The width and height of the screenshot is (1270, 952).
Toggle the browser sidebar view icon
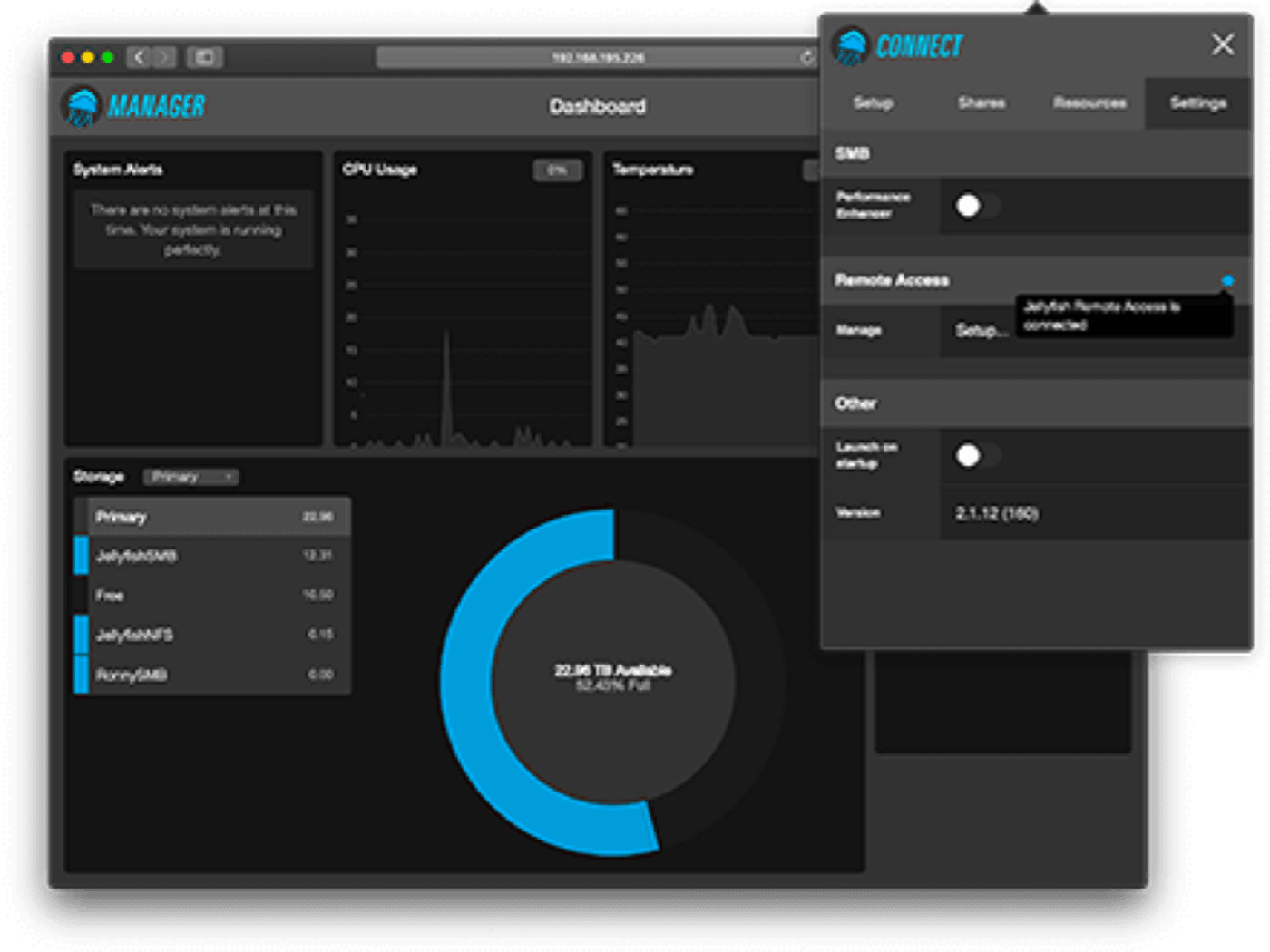205,58
